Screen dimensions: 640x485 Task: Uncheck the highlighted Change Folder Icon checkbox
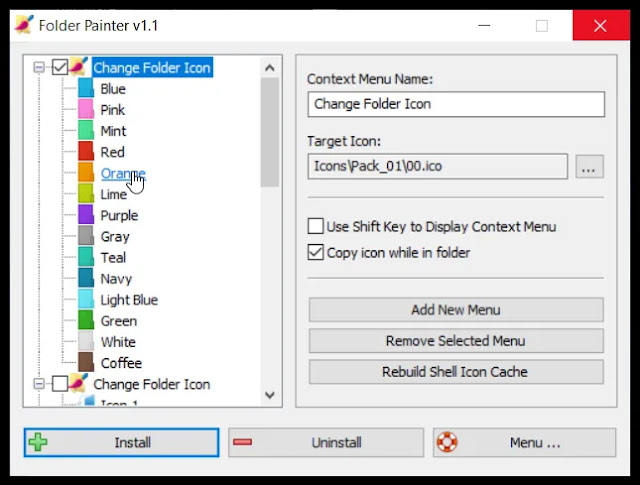[x=60, y=67]
